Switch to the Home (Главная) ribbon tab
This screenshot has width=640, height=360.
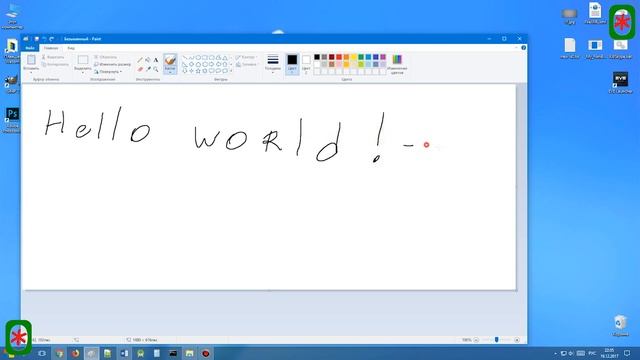point(51,48)
